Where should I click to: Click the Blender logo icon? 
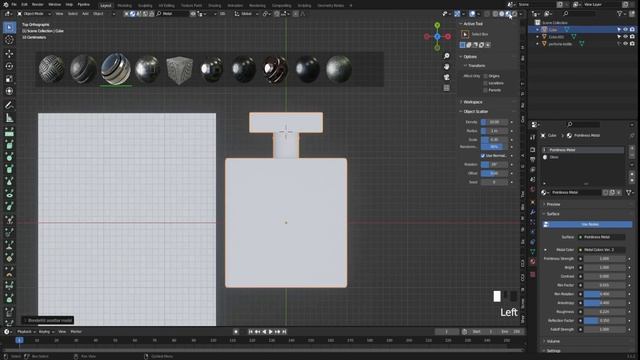click(6, 5)
